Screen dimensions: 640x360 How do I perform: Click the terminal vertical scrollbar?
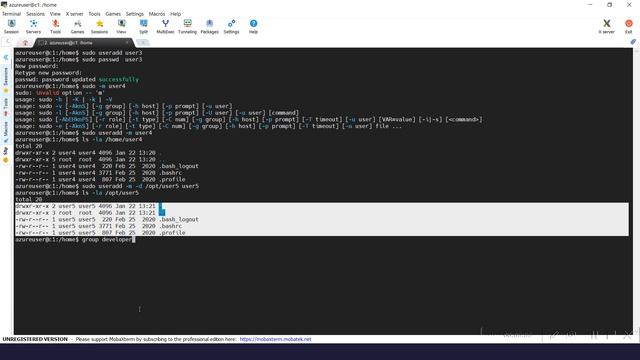636,191
